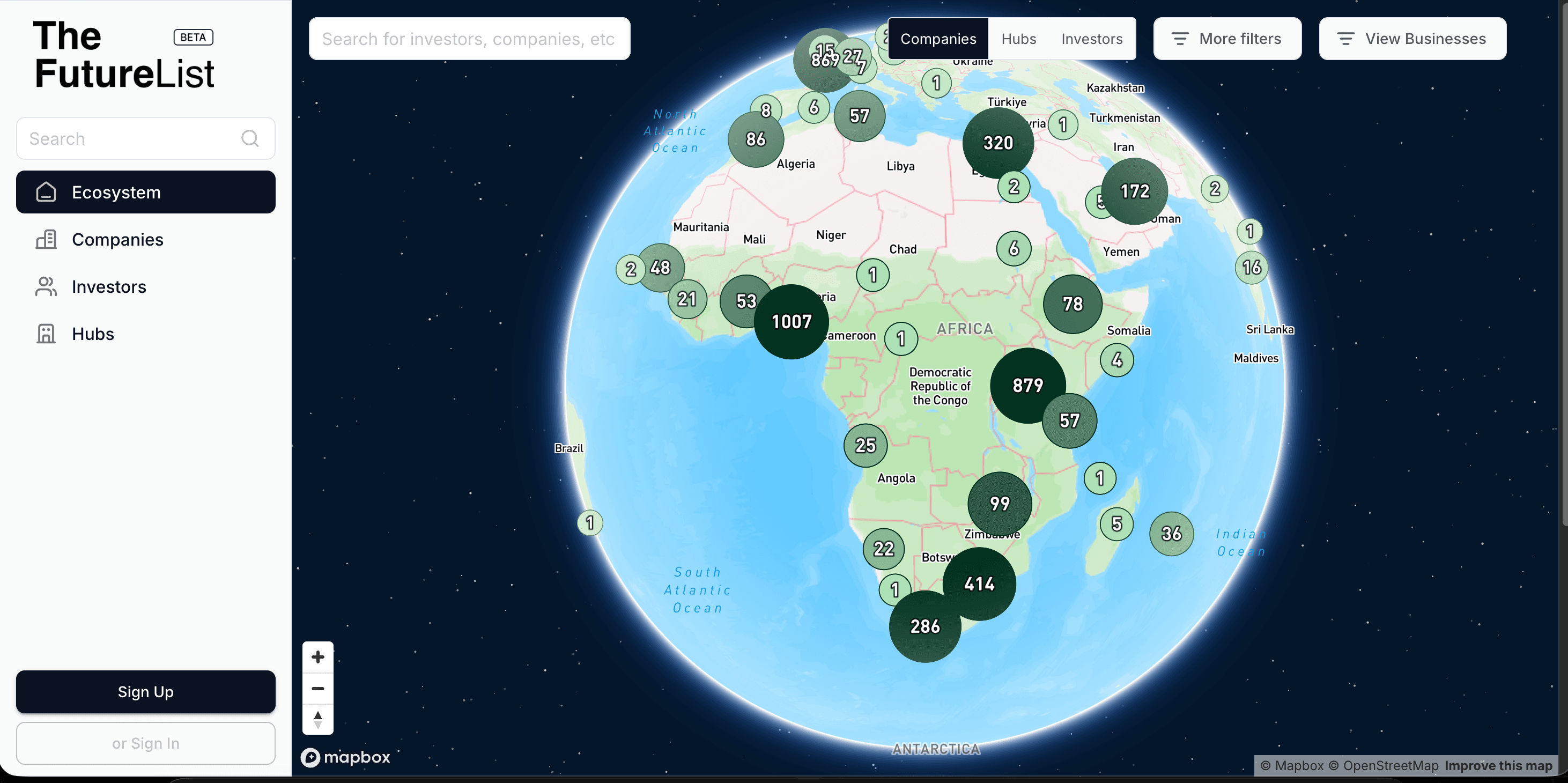Focus the investors and companies search field
Viewport: 1568px width, 783px height.
tap(469, 39)
